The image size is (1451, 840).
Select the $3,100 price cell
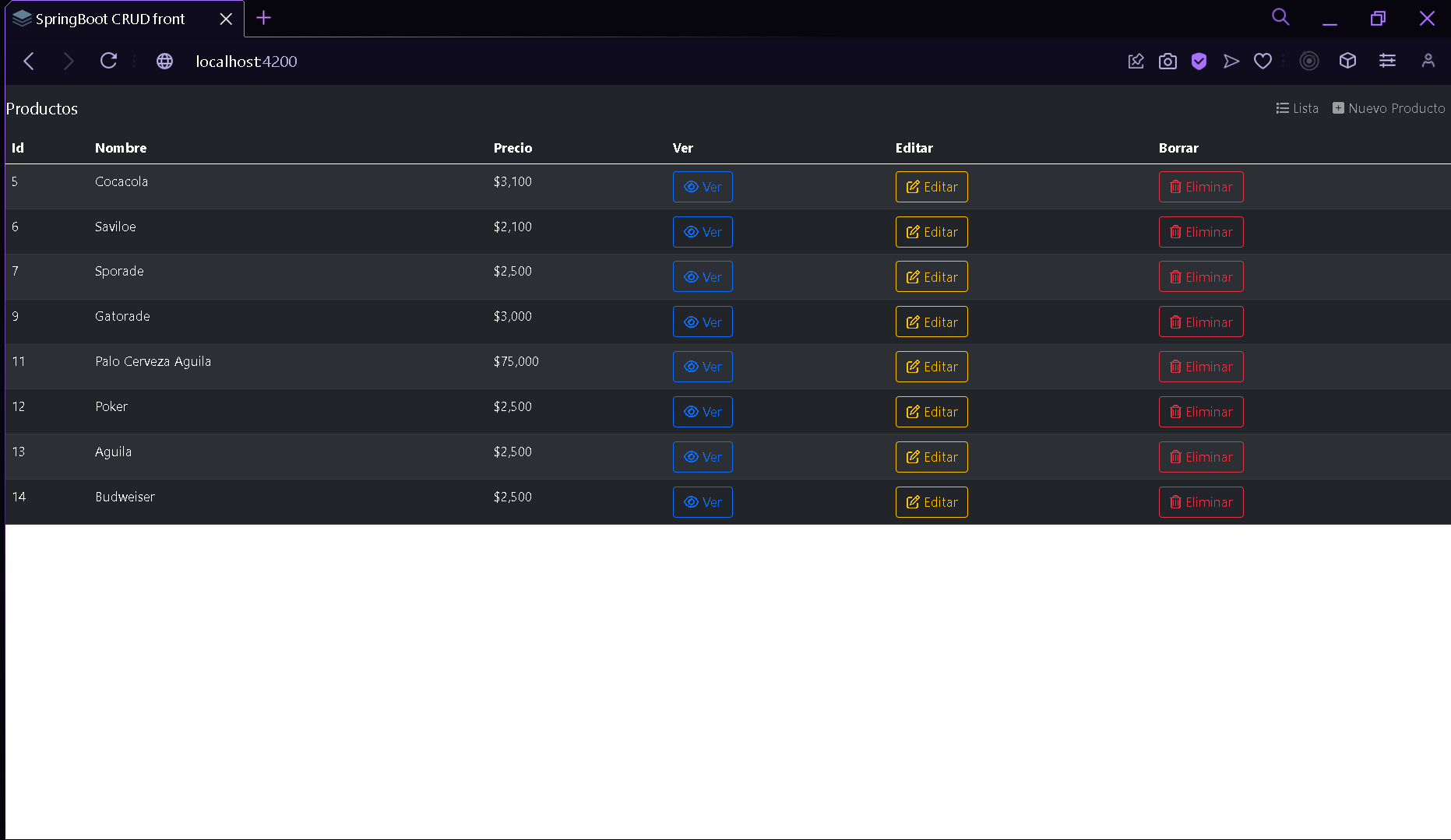coord(512,181)
